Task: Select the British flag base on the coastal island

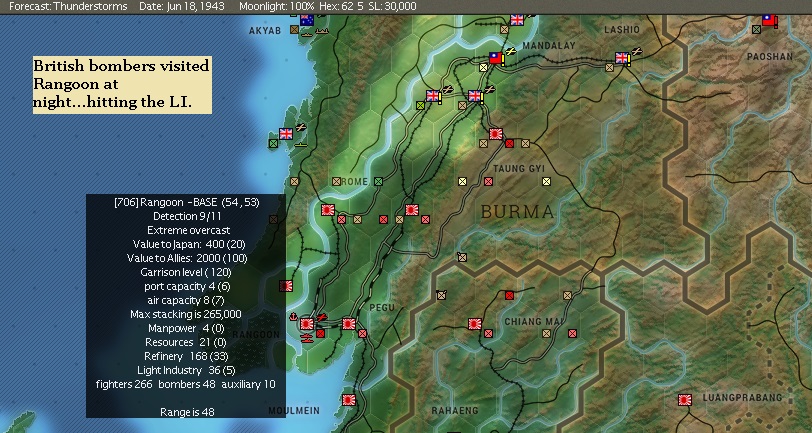Action: (286, 134)
